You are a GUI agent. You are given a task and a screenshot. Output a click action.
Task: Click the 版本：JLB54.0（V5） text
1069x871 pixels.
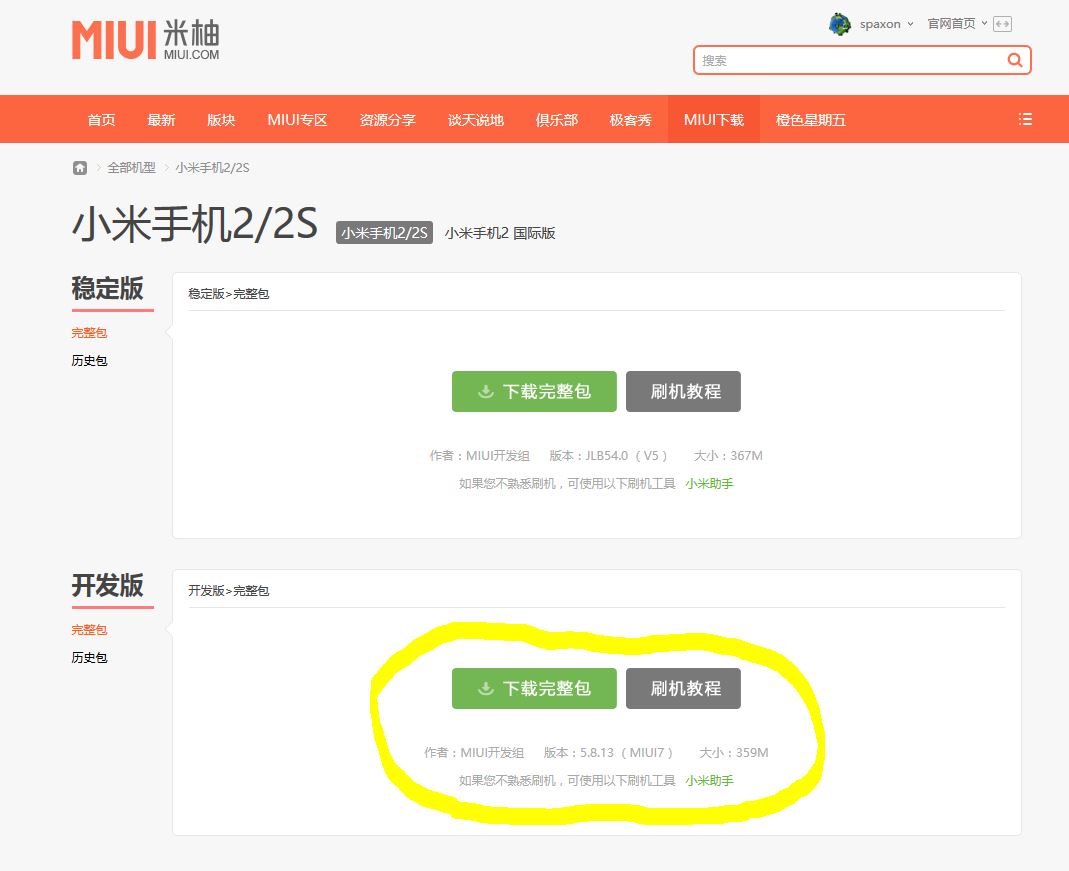click(609, 455)
